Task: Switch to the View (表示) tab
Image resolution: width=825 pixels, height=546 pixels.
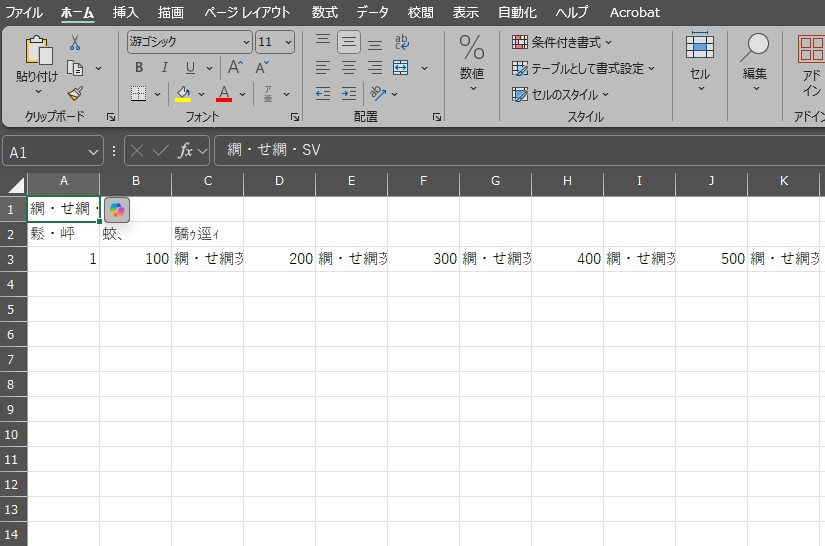Action: (466, 12)
